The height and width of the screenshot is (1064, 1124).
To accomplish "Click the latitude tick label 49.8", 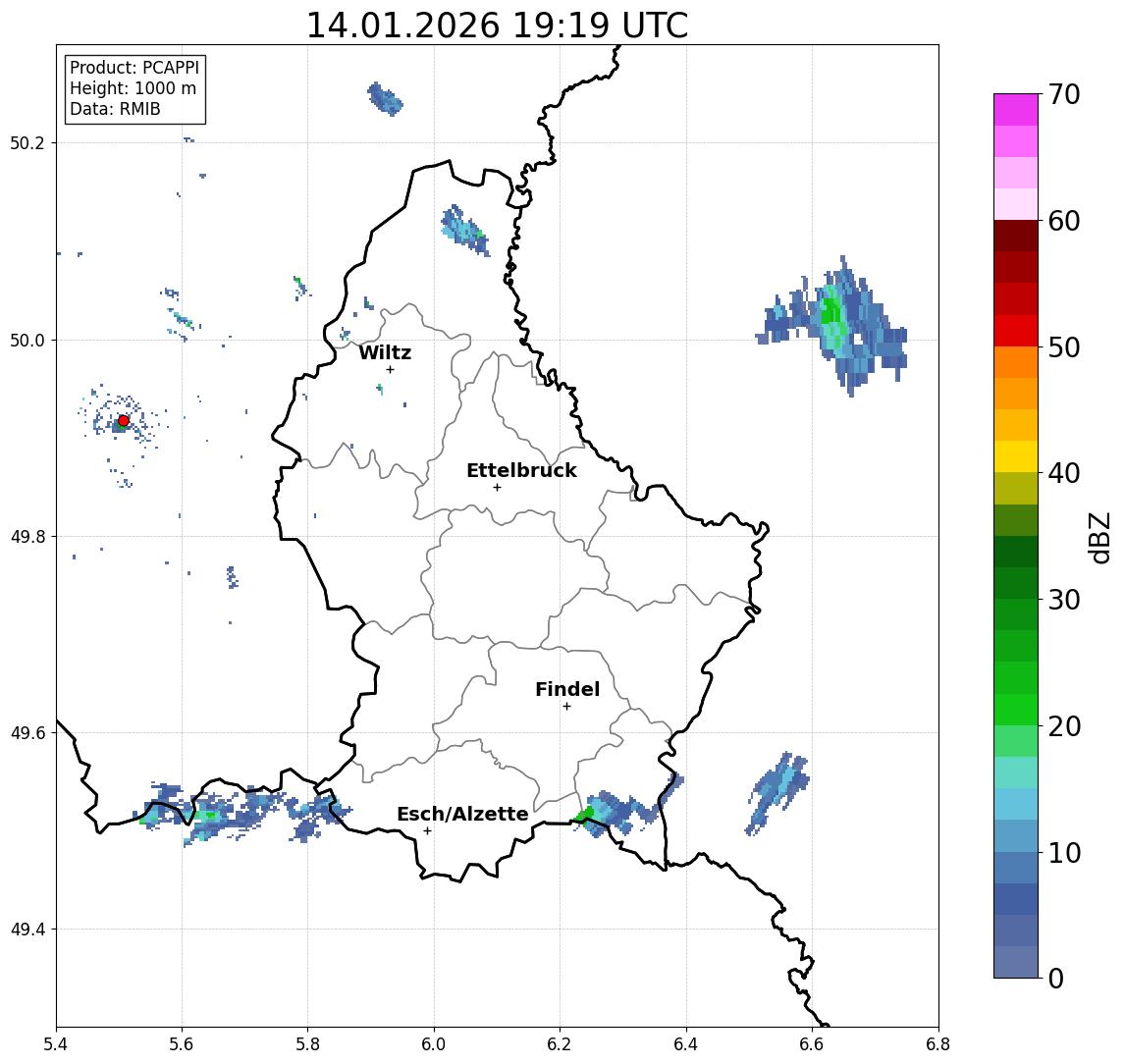I will [x=27, y=536].
